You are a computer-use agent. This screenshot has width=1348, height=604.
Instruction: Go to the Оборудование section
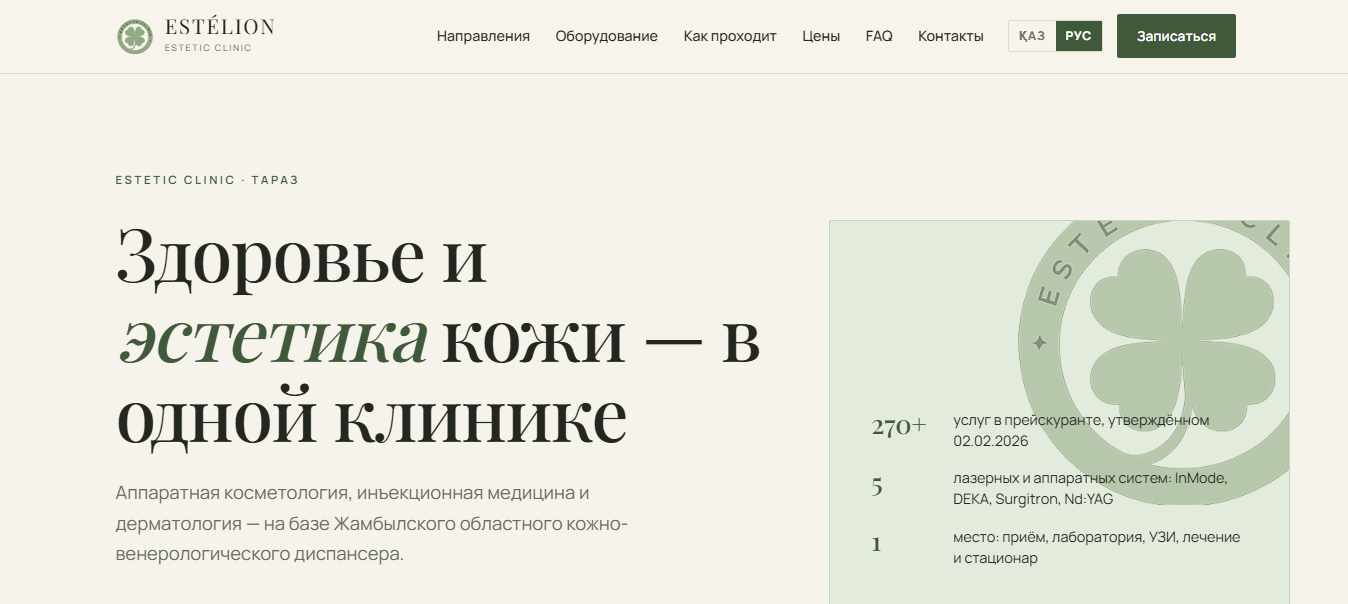607,36
